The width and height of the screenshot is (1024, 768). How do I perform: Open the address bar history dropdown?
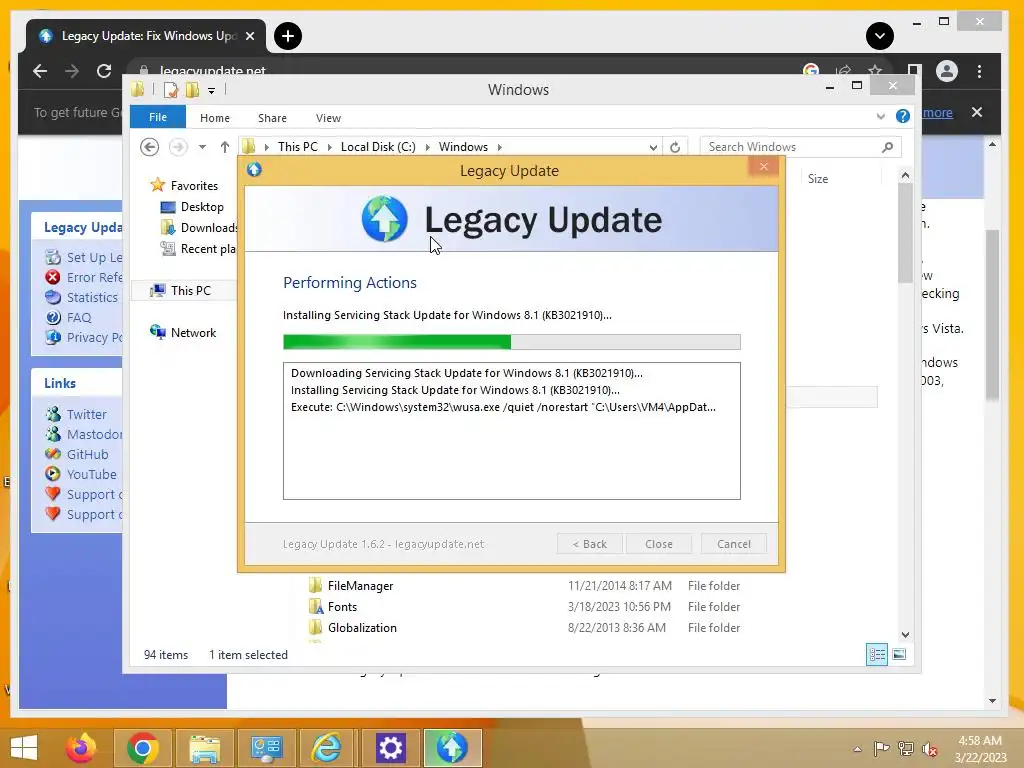pyautogui.click(x=653, y=148)
